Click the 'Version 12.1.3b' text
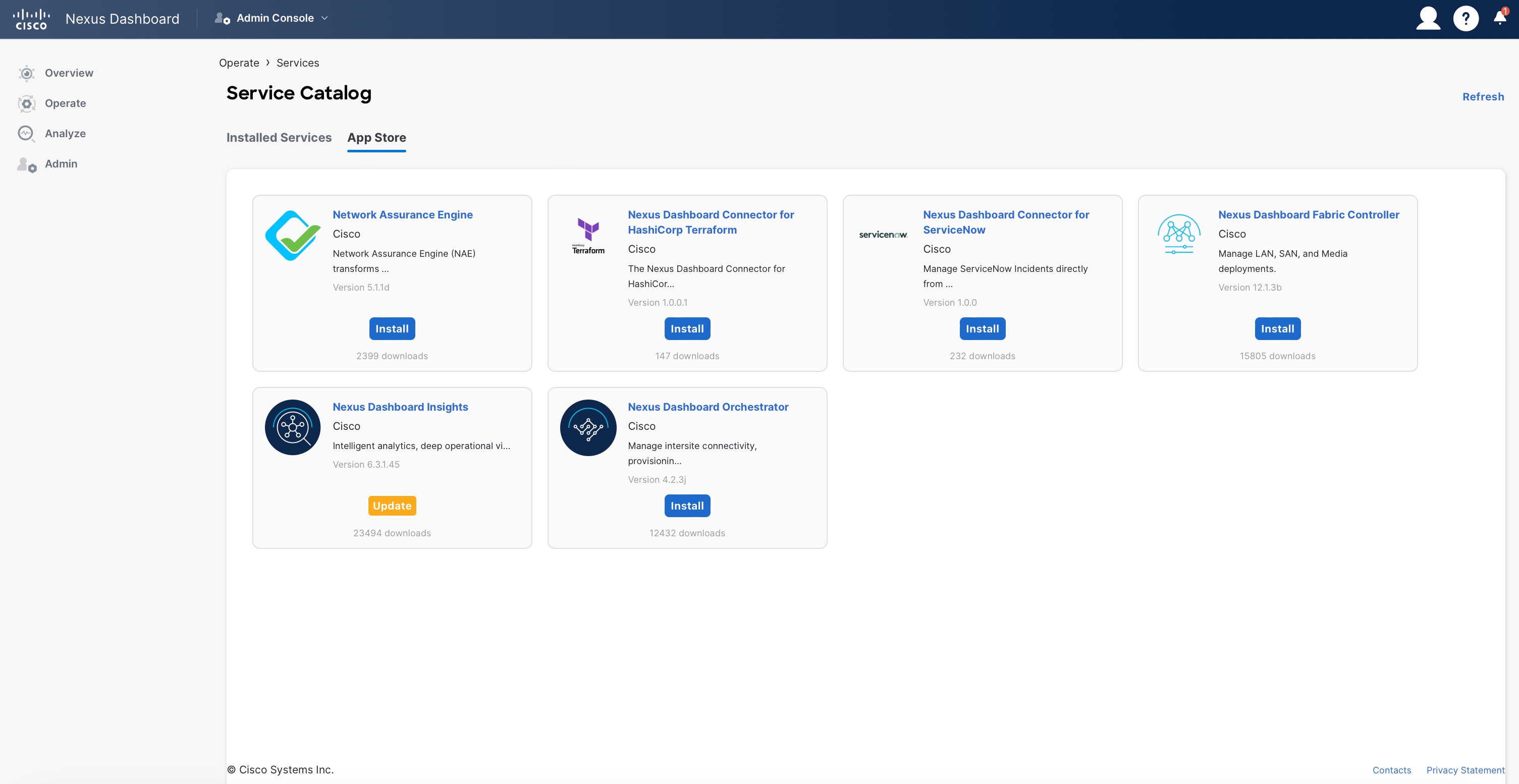 [1250, 288]
